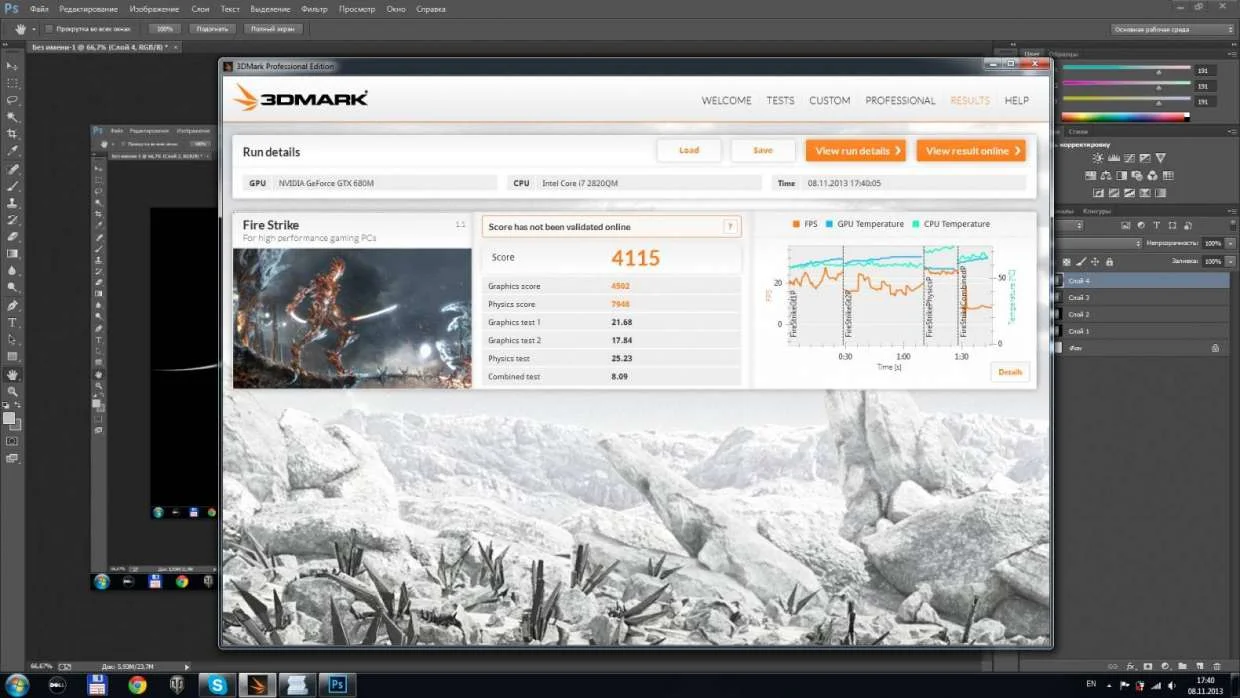Open Skype from the Windows taskbar

pyautogui.click(x=217, y=685)
